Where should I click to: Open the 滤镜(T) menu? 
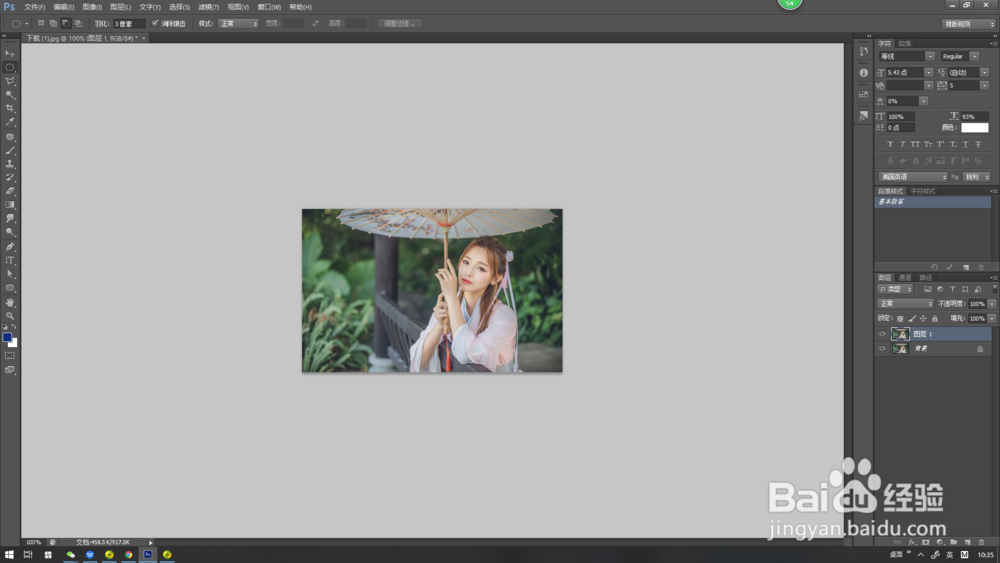(x=209, y=7)
